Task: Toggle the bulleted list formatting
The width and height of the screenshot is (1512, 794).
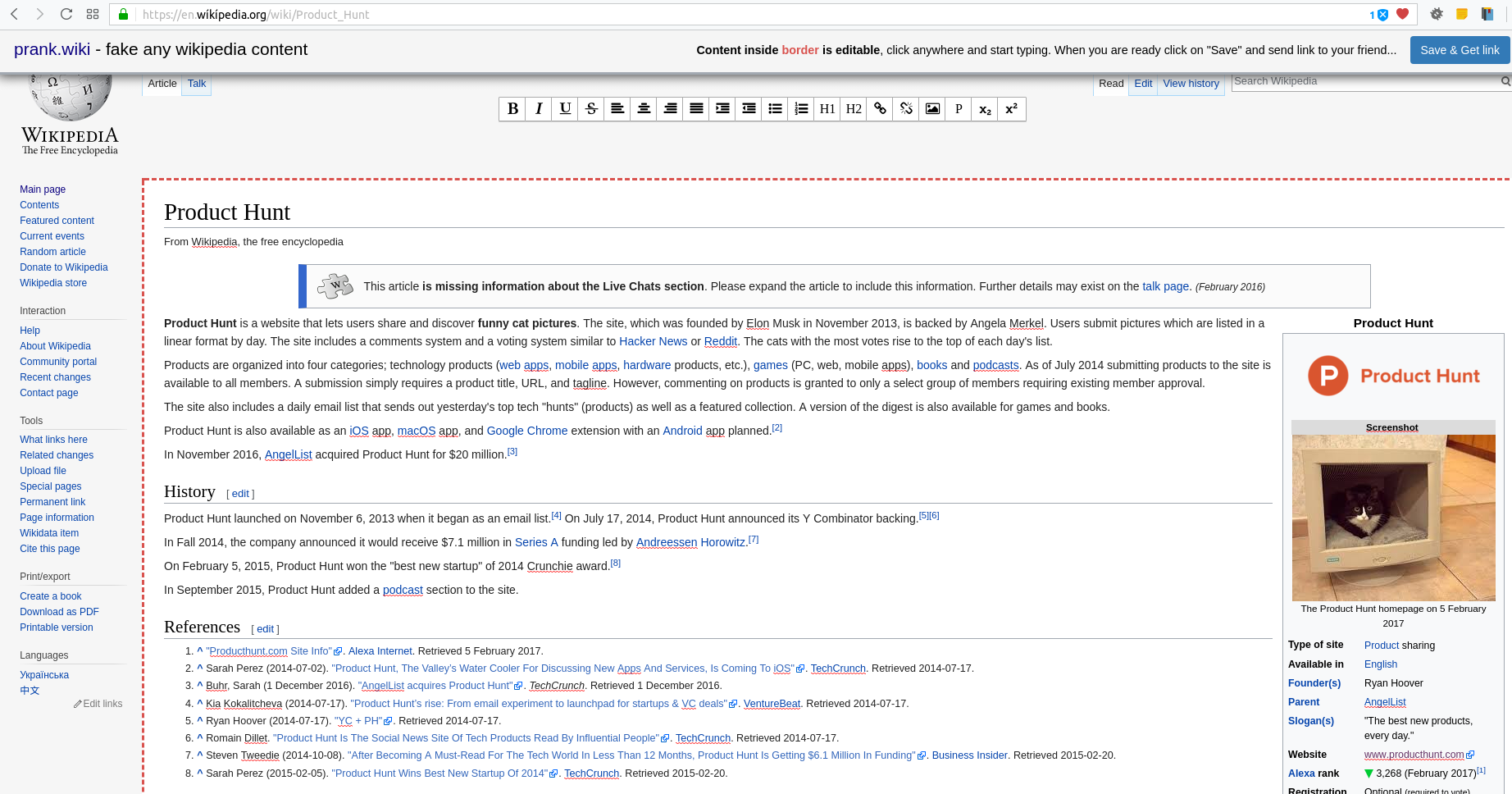Action: tap(775, 108)
